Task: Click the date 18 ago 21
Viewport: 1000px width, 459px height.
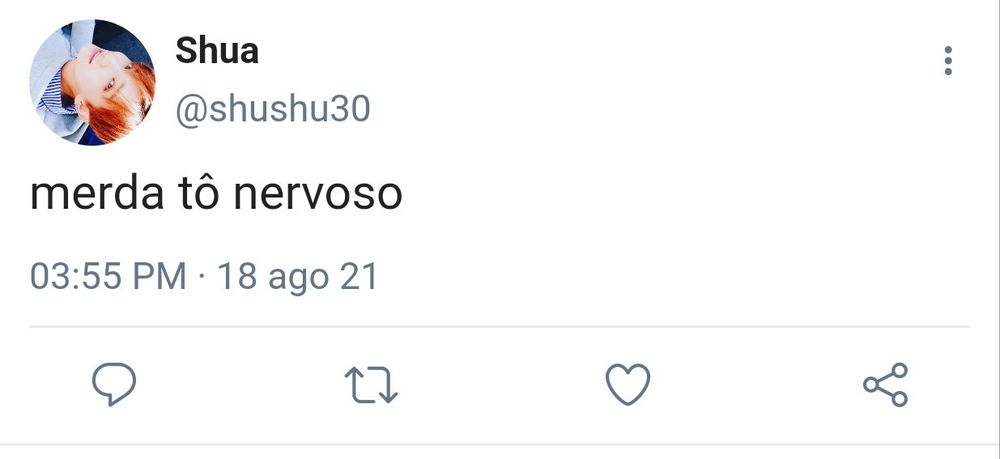Action: coord(298,278)
